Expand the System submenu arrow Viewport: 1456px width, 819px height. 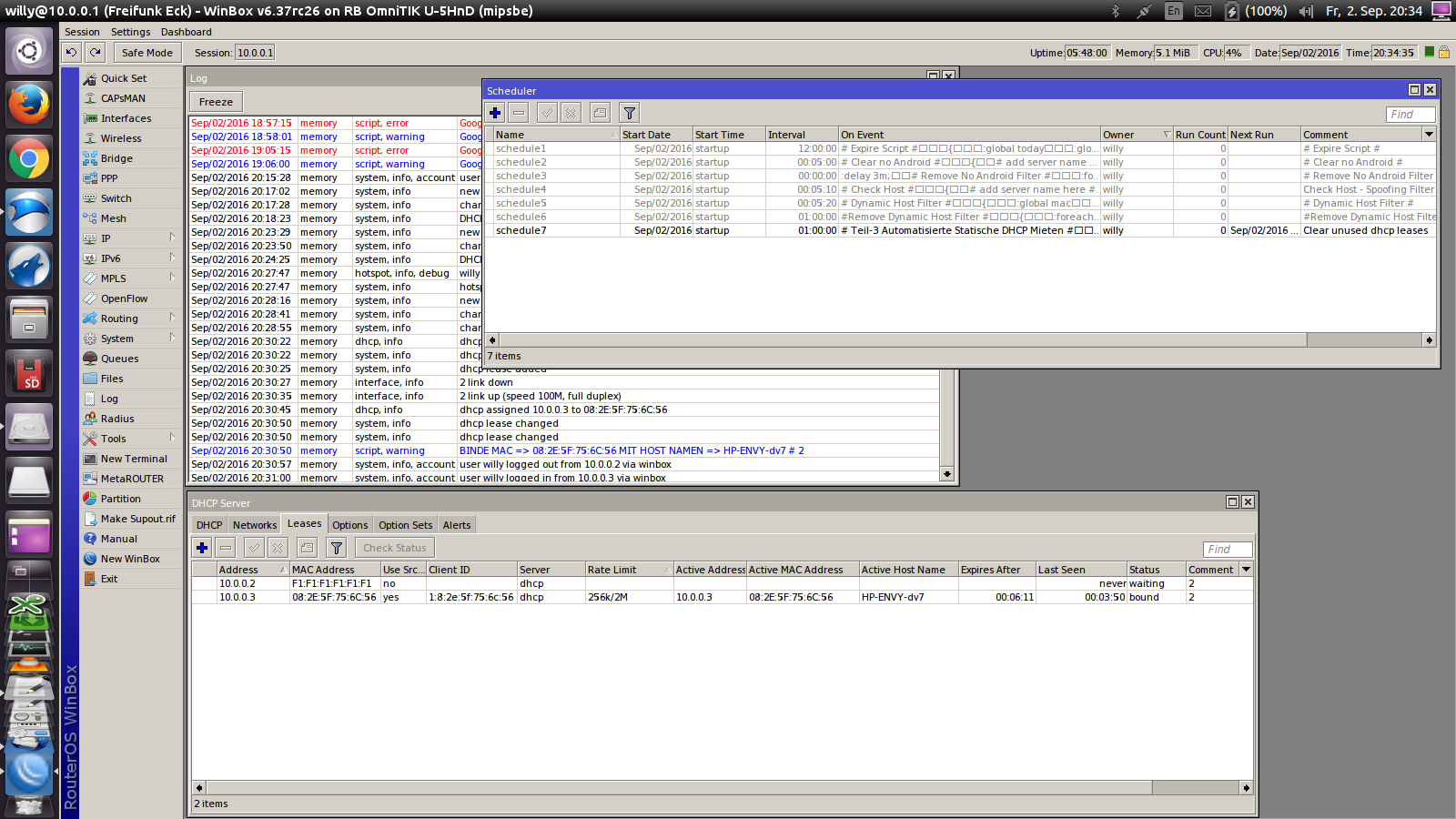[172, 338]
